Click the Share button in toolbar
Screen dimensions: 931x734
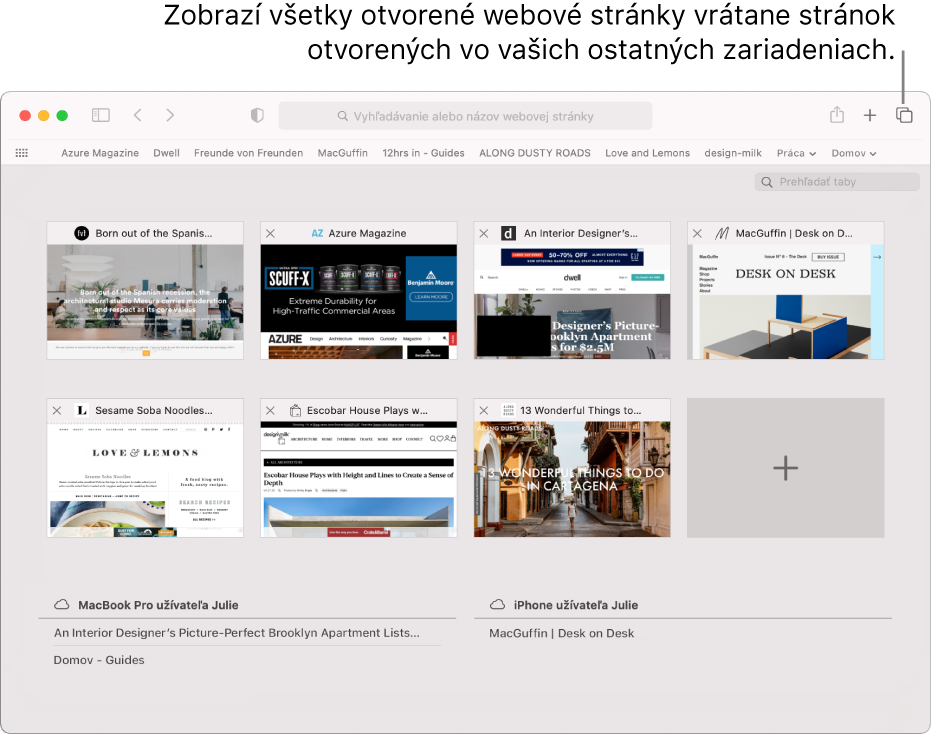click(x=837, y=115)
